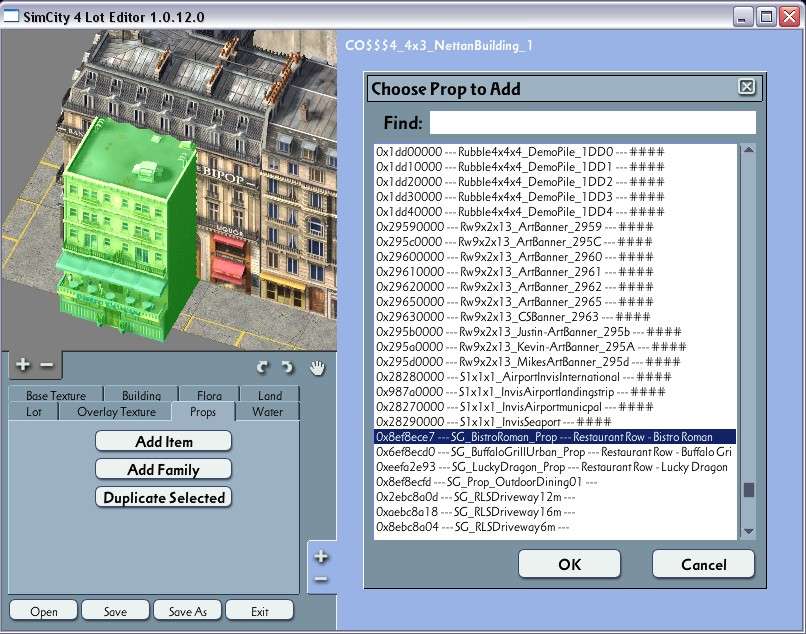Select Rubble4x4x4_DemoPile_1DD2 row
806x634 pixels.
coord(555,182)
